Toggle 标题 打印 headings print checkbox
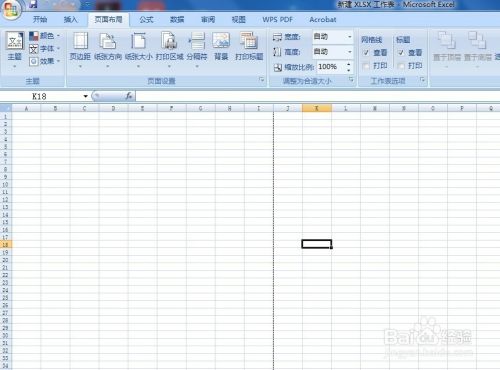500x370 pixels. point(401,66)
